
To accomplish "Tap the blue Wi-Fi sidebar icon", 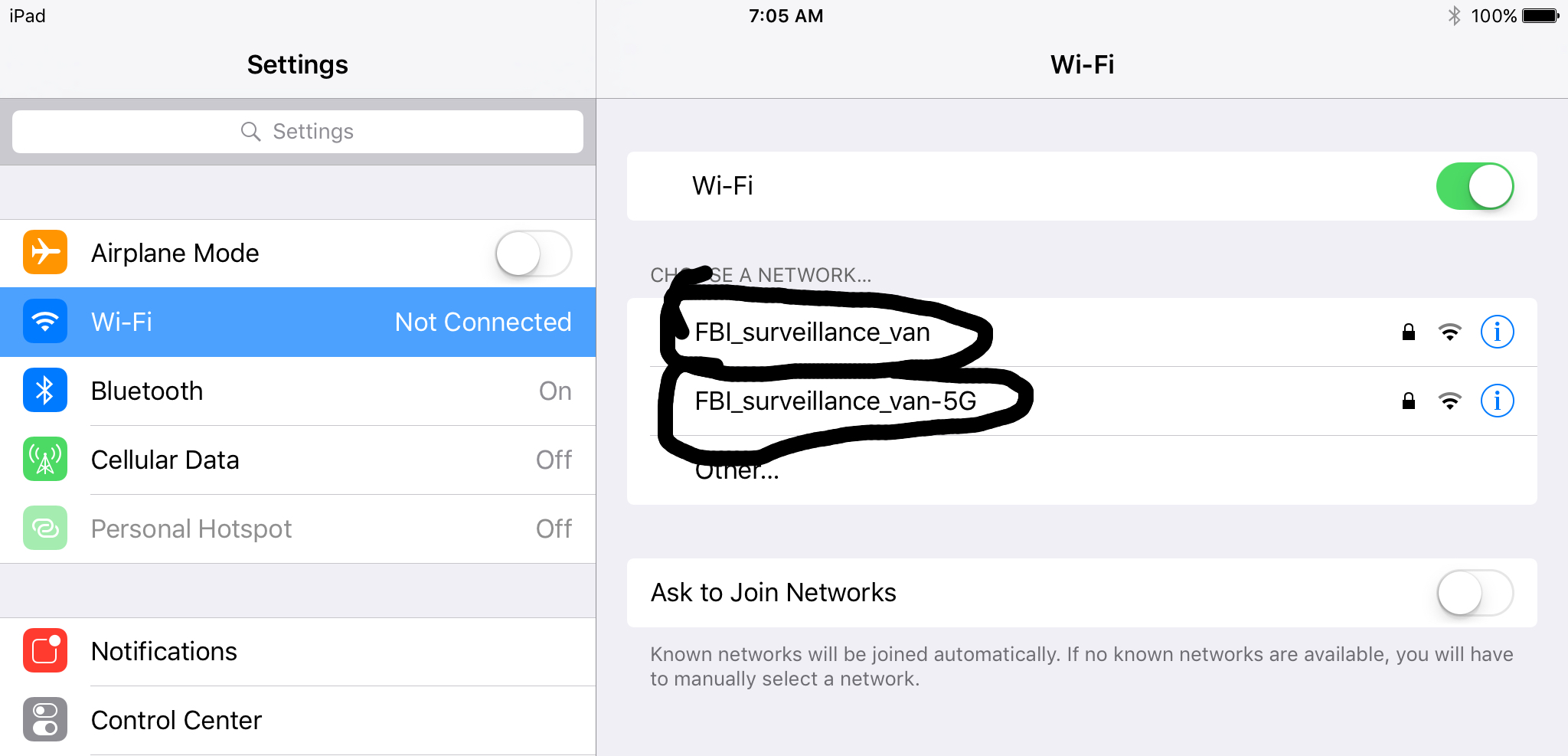I will click(x=45, y=321).
